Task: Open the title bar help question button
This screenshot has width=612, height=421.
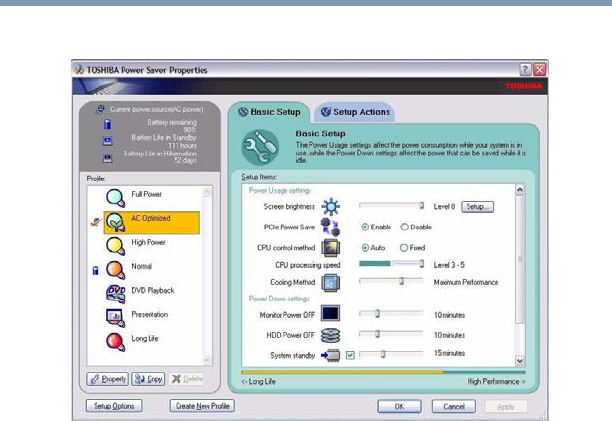Action: [525, 70]
